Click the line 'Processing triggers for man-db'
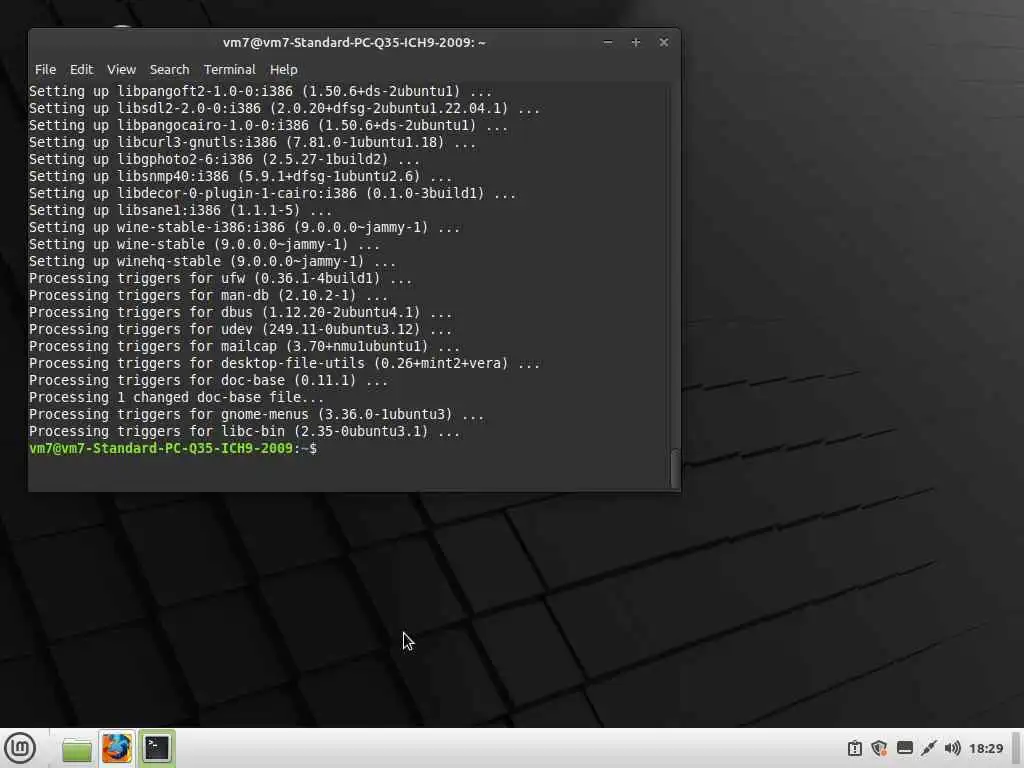The image size is (1024, 768). (208, 295)
